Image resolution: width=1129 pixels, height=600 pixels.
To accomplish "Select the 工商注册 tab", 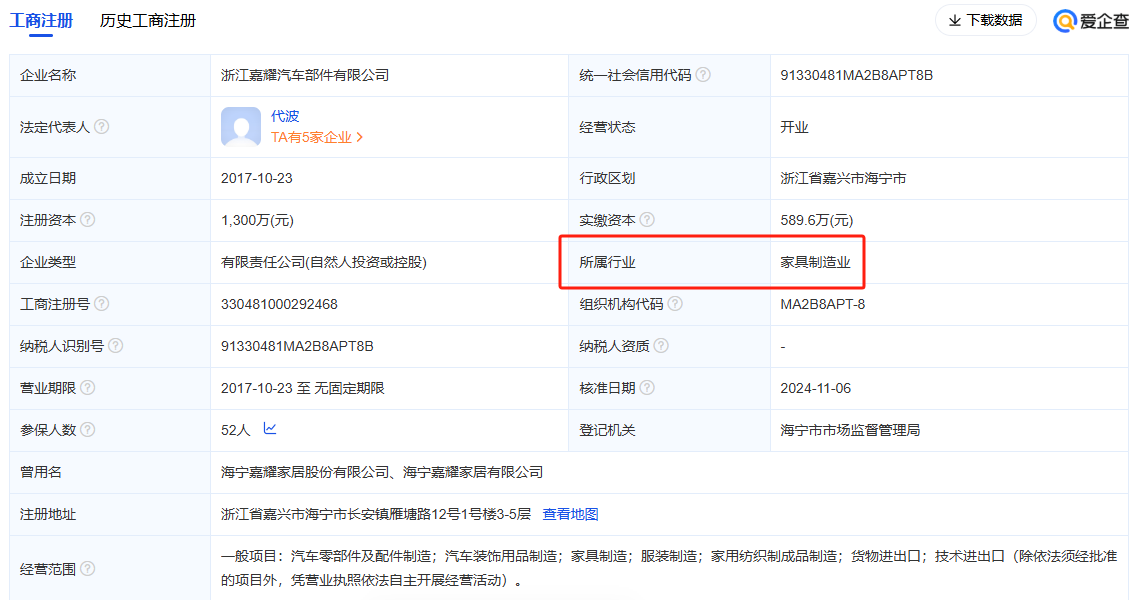I will (x=40, y=20).
